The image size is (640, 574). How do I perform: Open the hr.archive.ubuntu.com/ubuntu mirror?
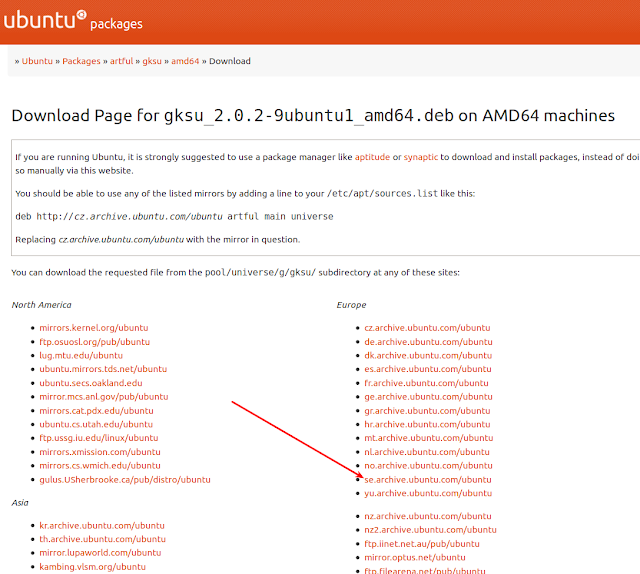coord(427,424)
